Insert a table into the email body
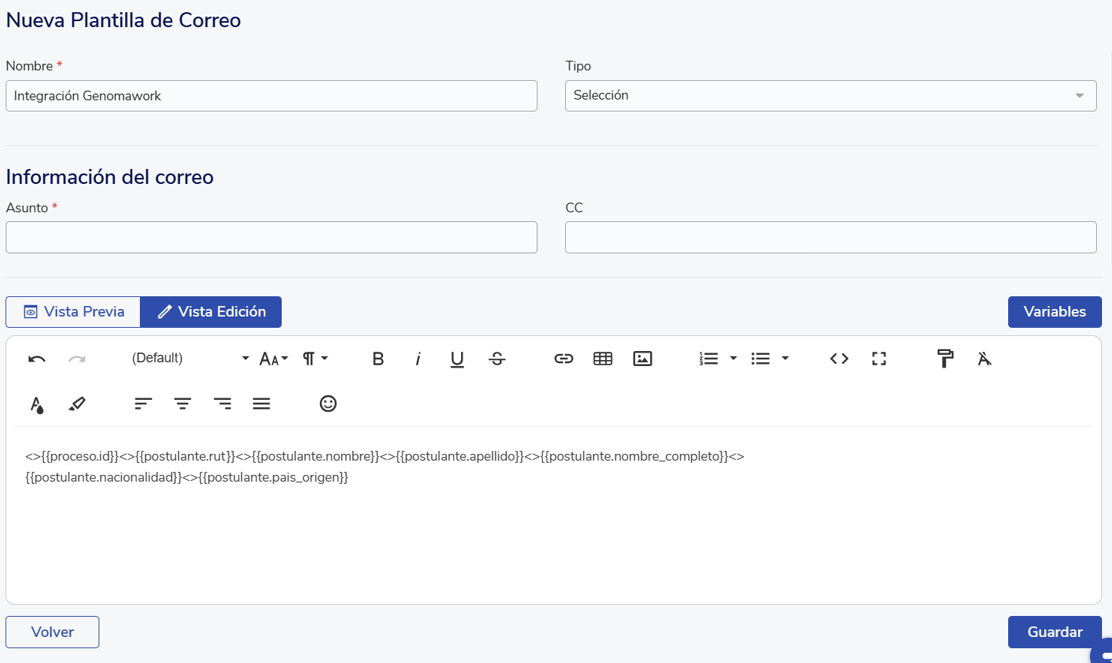The width and height of the screenshot is (1112, 663). coord(603,359)
